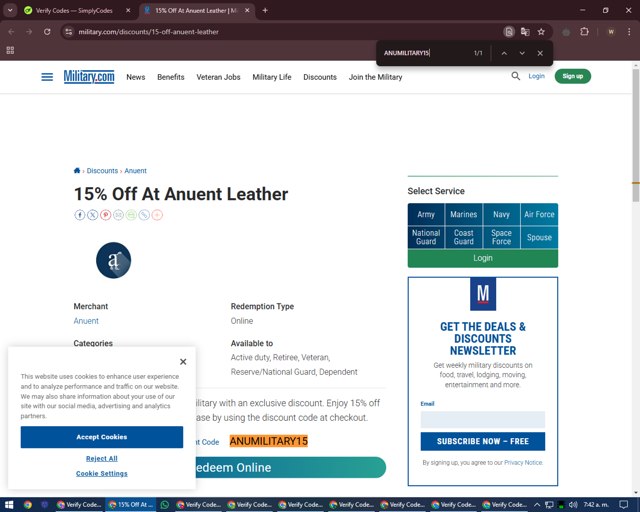Viewport: 640px width, 512px height.
Task: Open the Privacy Notice link
Action: [x=523, y=463]
